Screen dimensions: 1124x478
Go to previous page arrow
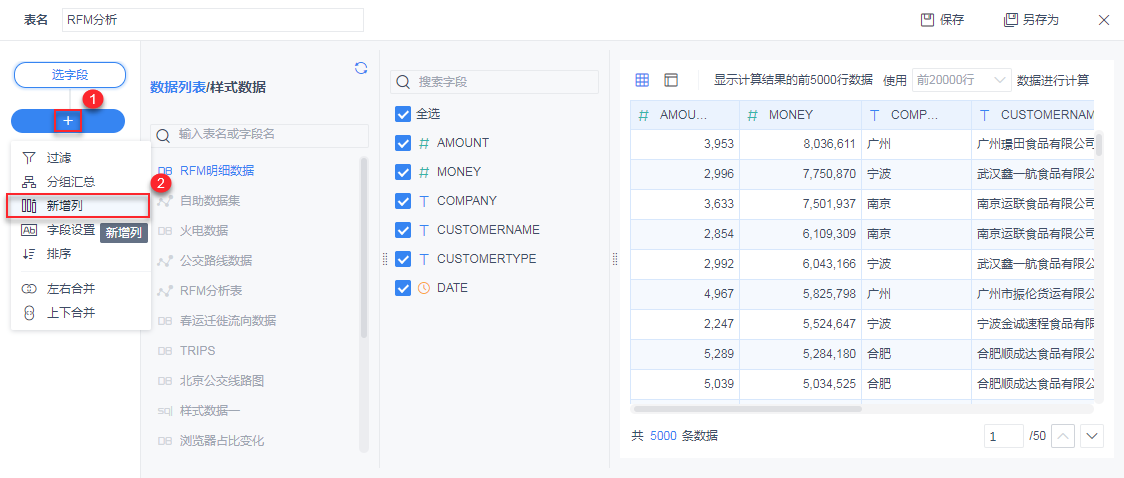[1064, 436]
